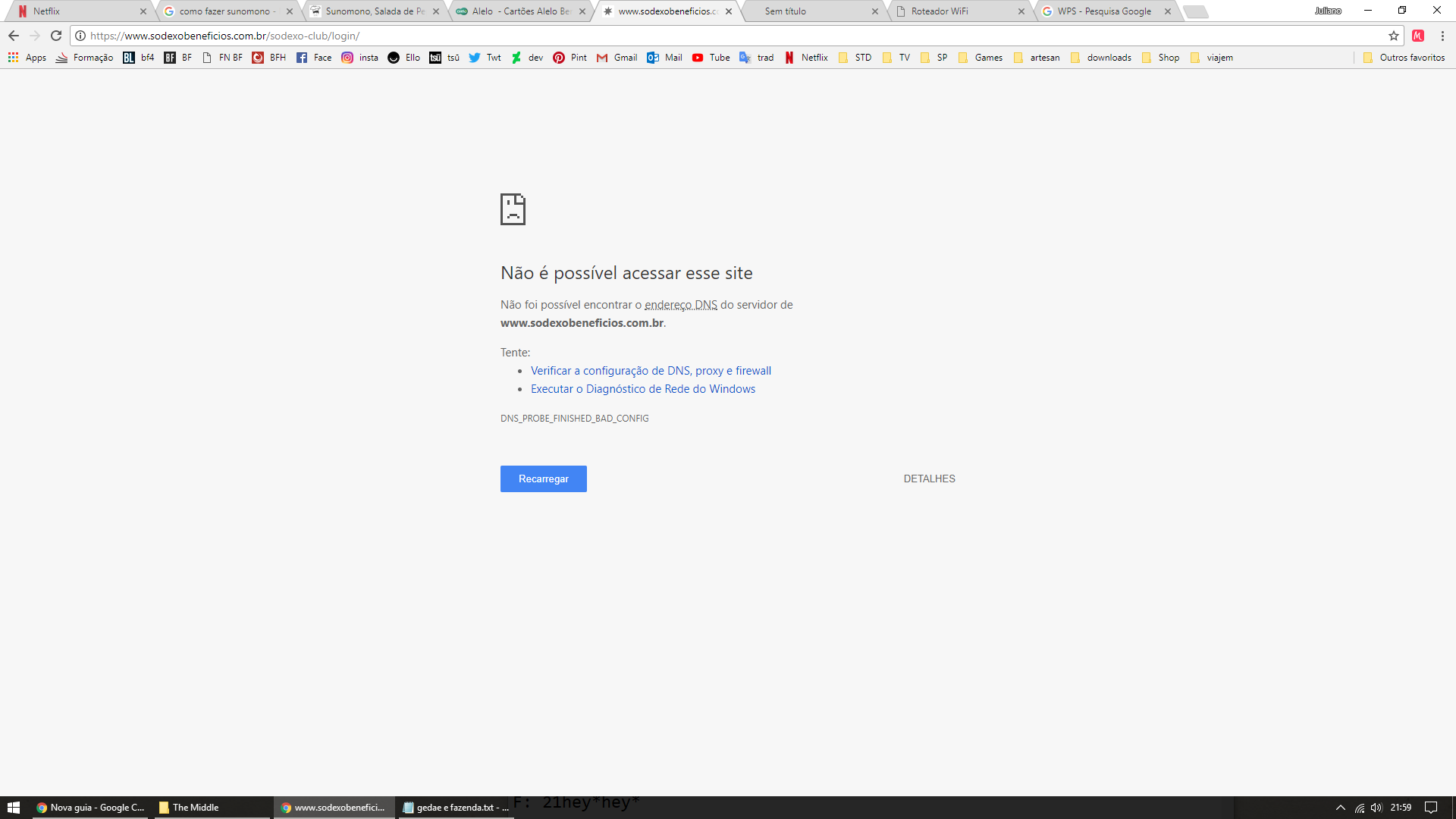Close the sodexobeneficios tab
Image resolution: width=1456 pixels, height=819 pixels.
pyautogui.click(x=729, y=11)
